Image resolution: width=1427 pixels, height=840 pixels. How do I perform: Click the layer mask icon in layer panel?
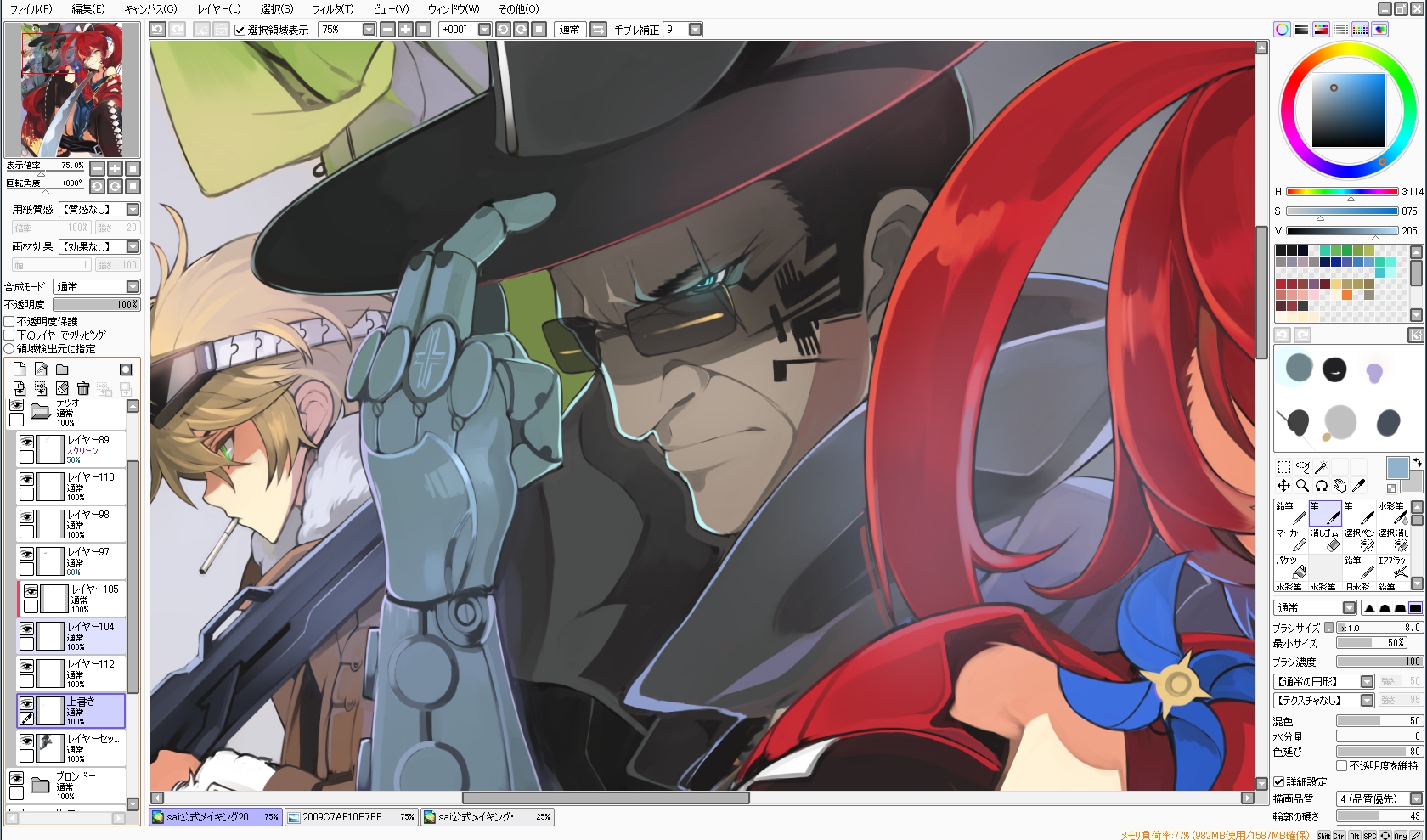point(126,369)
